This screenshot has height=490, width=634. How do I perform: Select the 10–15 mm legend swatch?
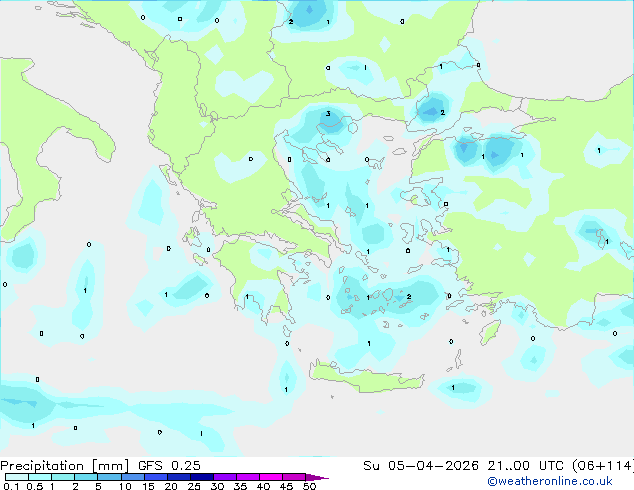[x=133, y=477]
